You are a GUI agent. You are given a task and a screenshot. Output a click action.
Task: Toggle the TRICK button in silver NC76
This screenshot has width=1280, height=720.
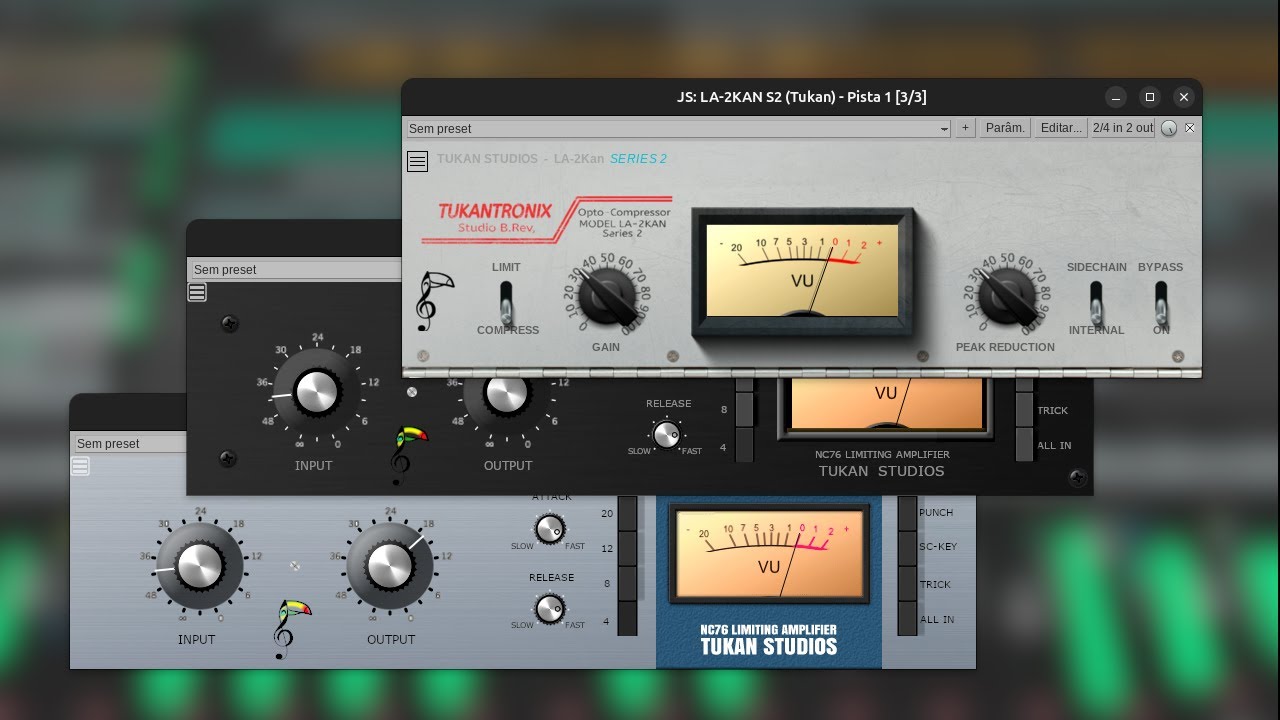908,584
